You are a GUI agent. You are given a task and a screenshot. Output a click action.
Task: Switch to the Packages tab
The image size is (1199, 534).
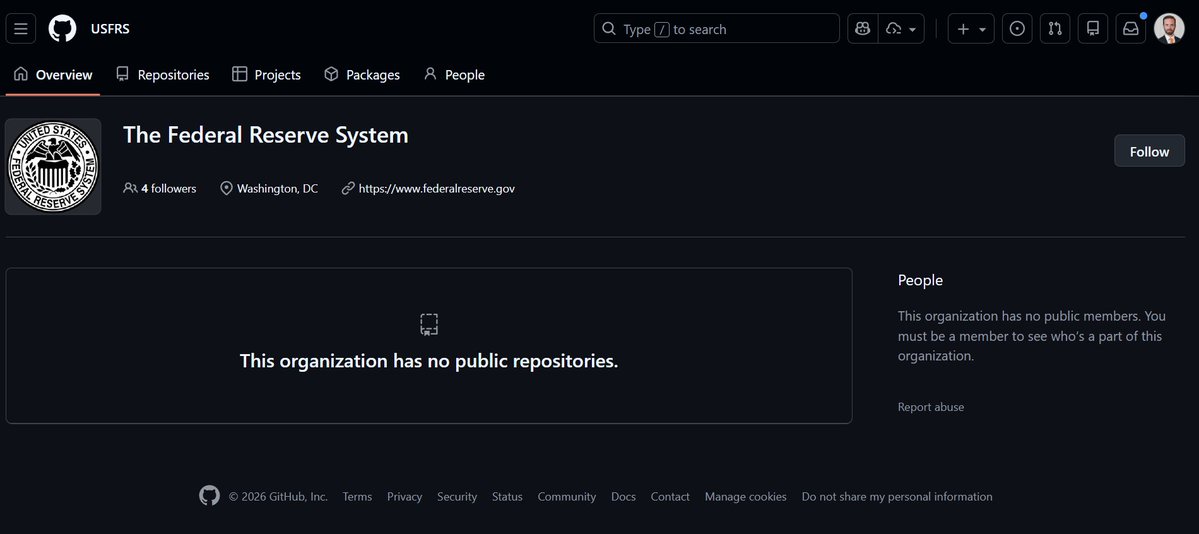pyautogui.click(x=362, y=74)
